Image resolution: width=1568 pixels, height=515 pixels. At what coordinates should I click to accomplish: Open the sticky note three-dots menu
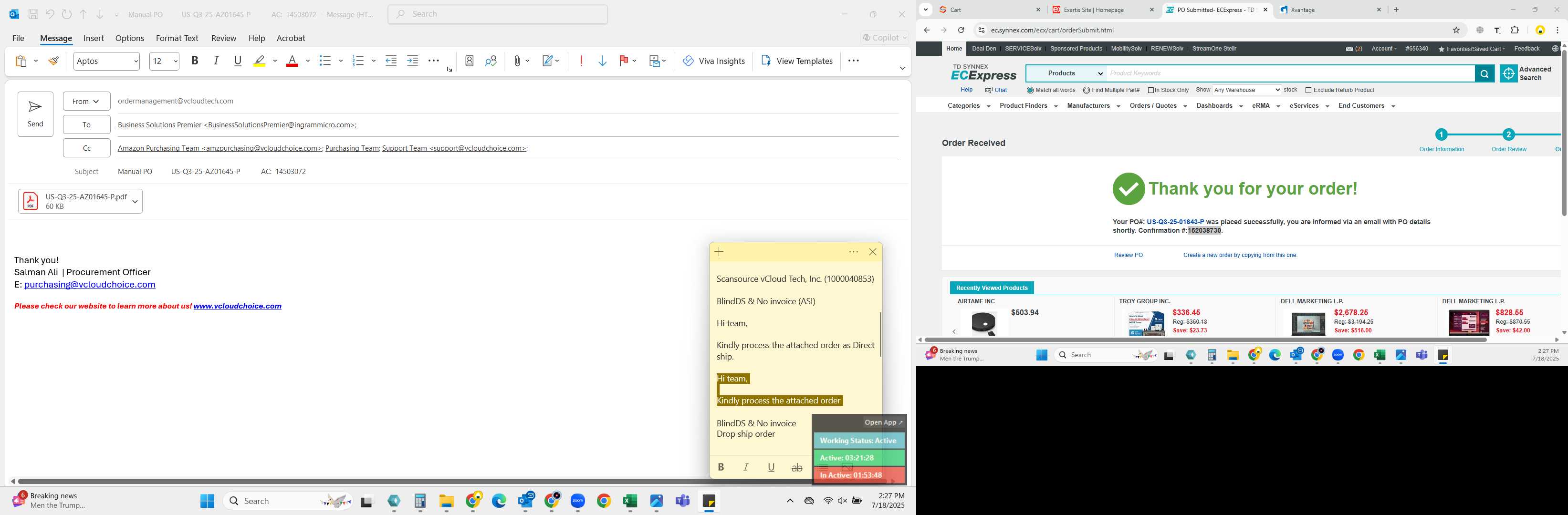coord(853,252)
